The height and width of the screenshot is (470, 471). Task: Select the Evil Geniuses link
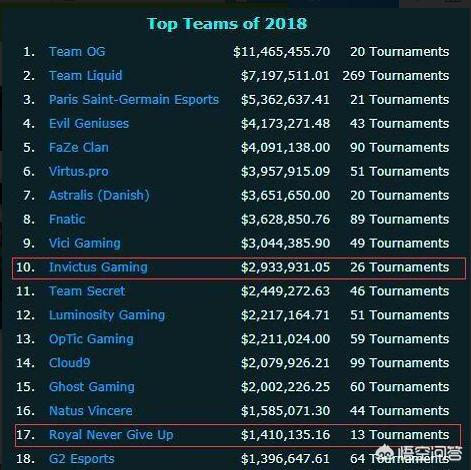[x=89, y=124]
